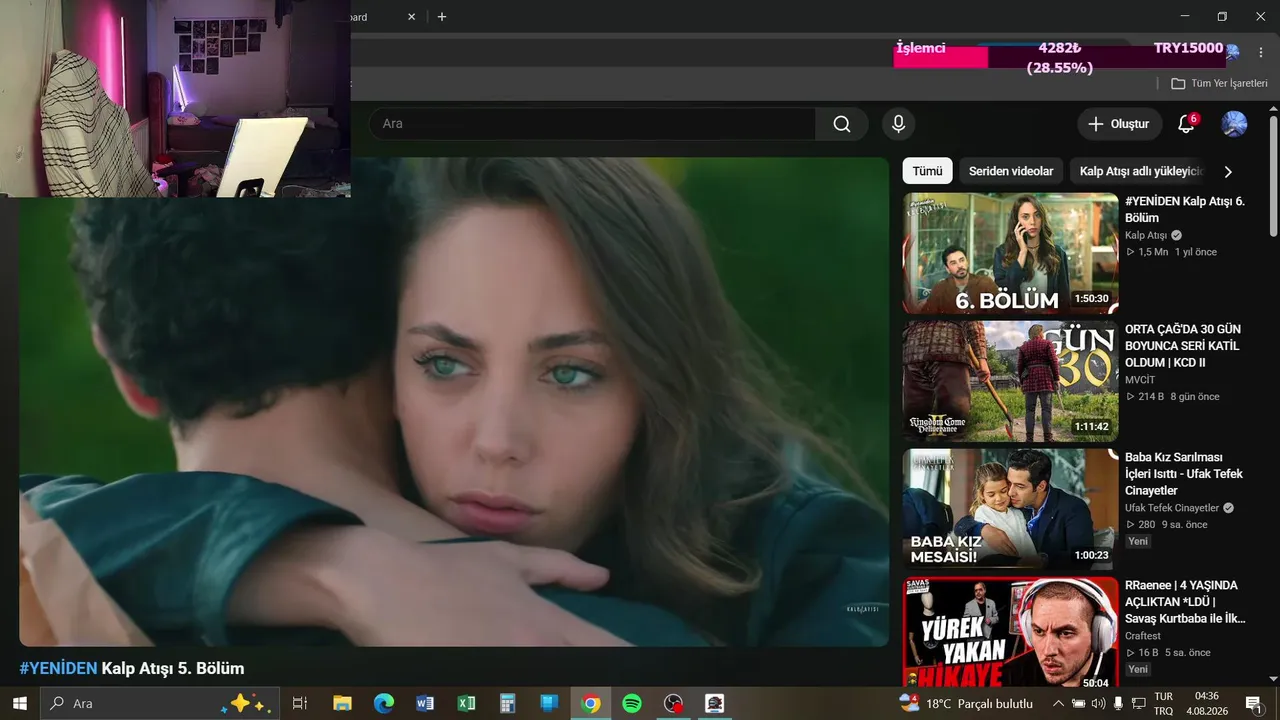This screenshot has height=720, width=1280.
Task: Click the Kingdom Come GÜN 30 thumbnail
Action: (x=1010, y=381)
